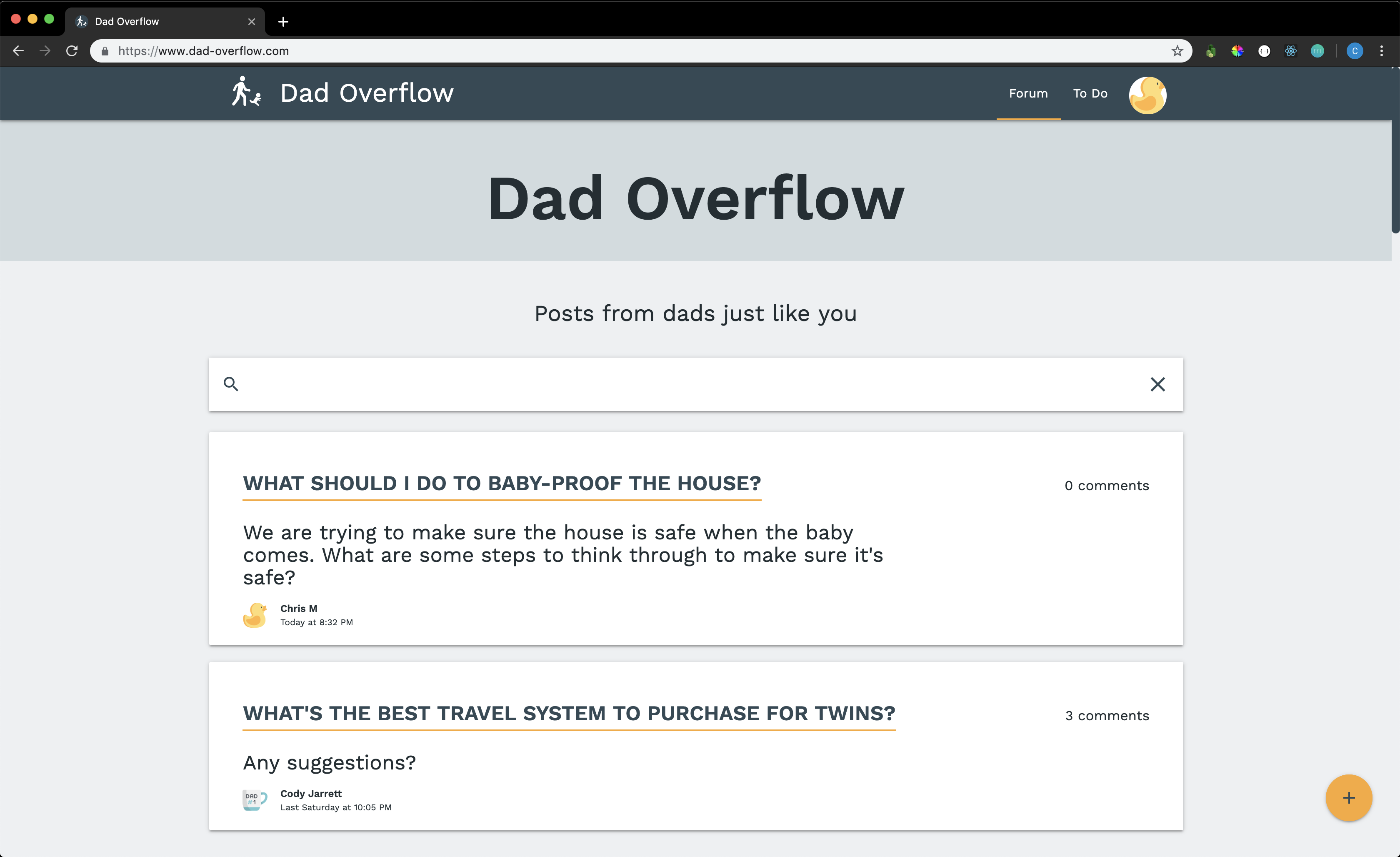The image size is (1400, 857).
Task: Click the Chris M duck avatar icon
Action: (256, 614)
